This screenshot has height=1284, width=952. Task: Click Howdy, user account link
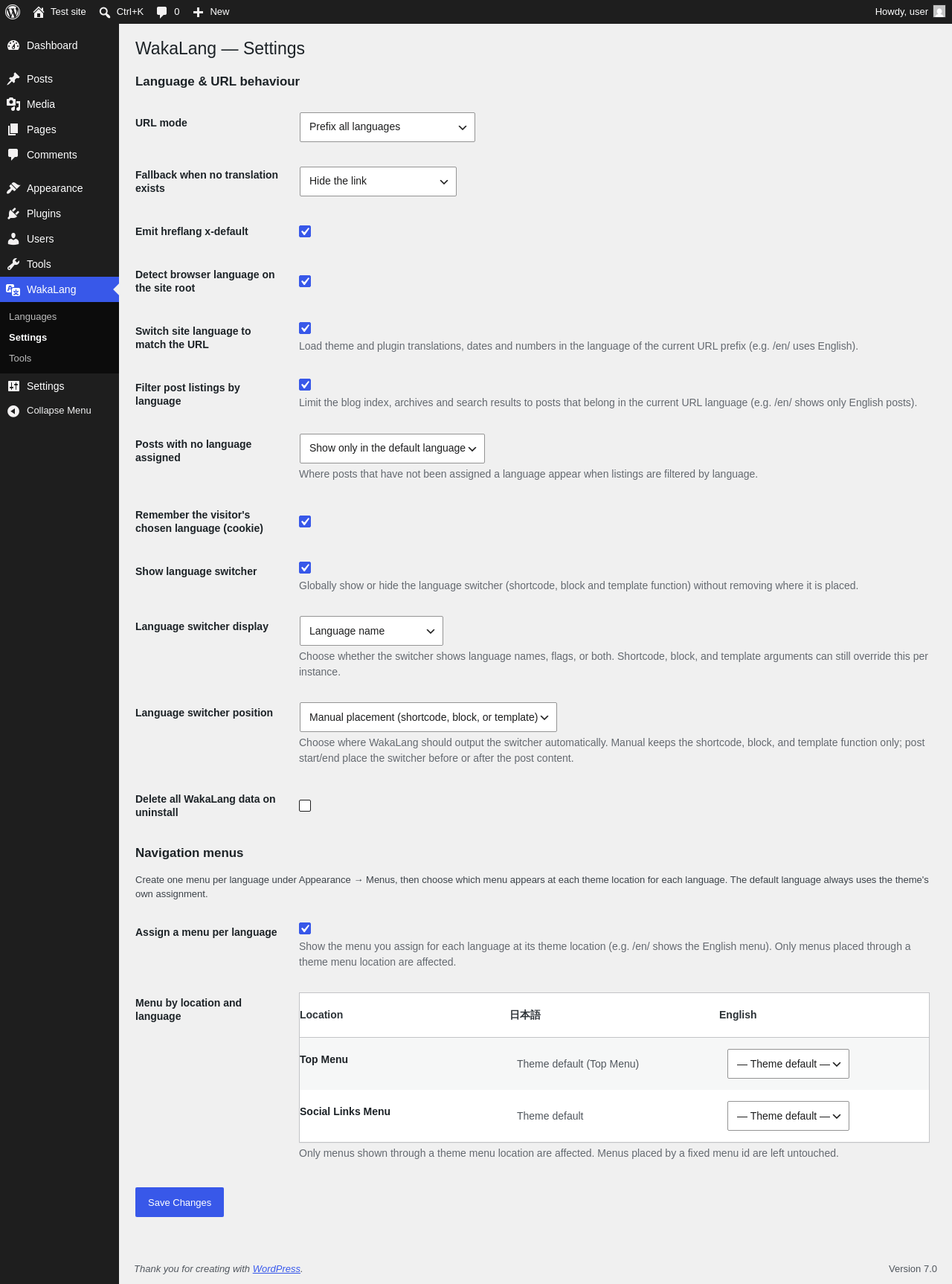click(x=910, y=12)
